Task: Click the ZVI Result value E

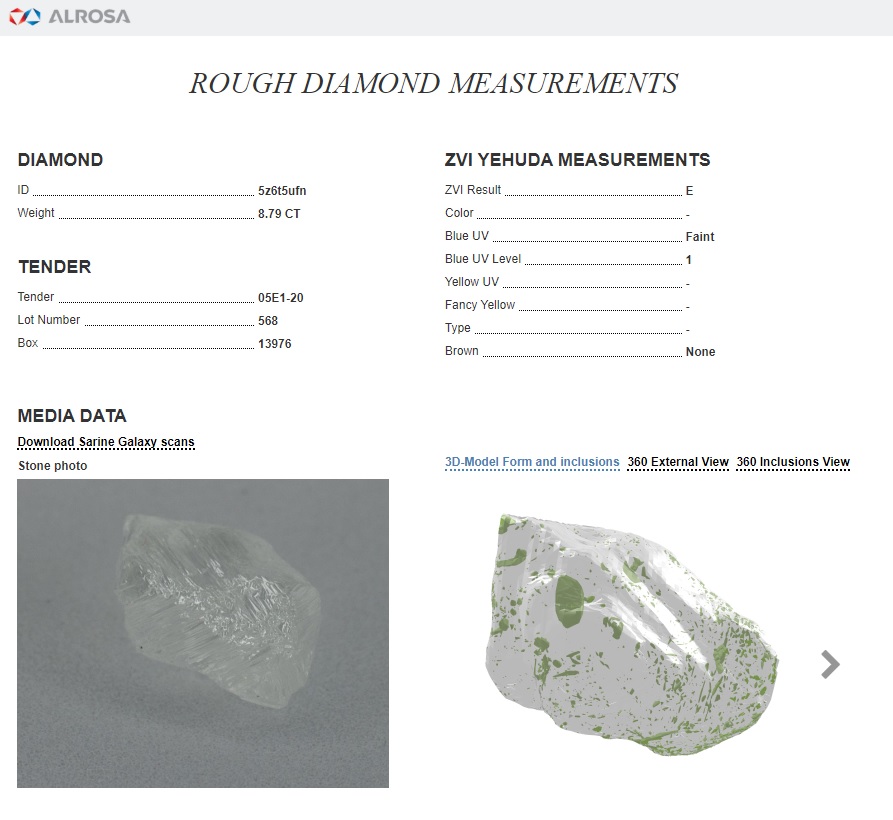Action: (x=689, y=190)
